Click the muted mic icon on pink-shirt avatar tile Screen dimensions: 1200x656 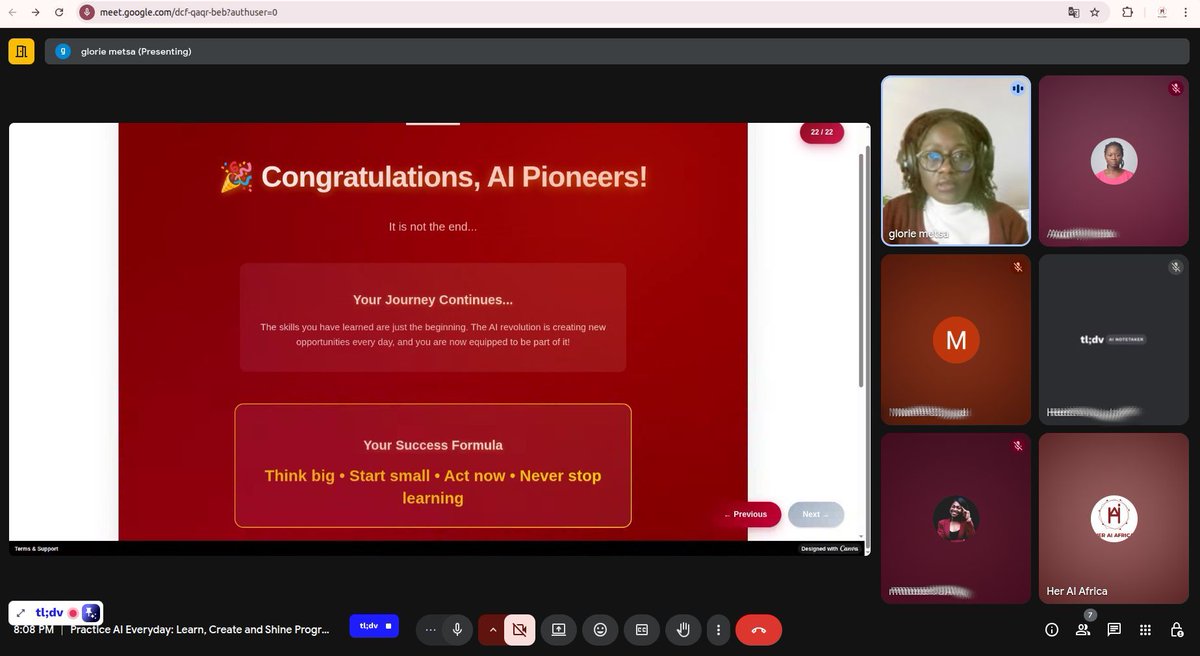pyautogui.click(x=1175, y=88)
